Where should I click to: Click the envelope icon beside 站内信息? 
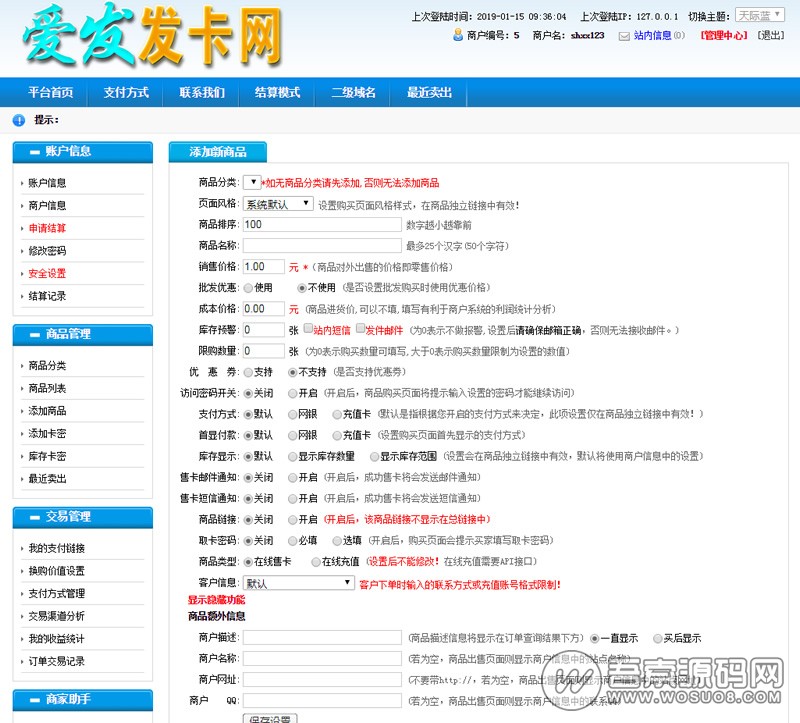click(x=624, y=36)
